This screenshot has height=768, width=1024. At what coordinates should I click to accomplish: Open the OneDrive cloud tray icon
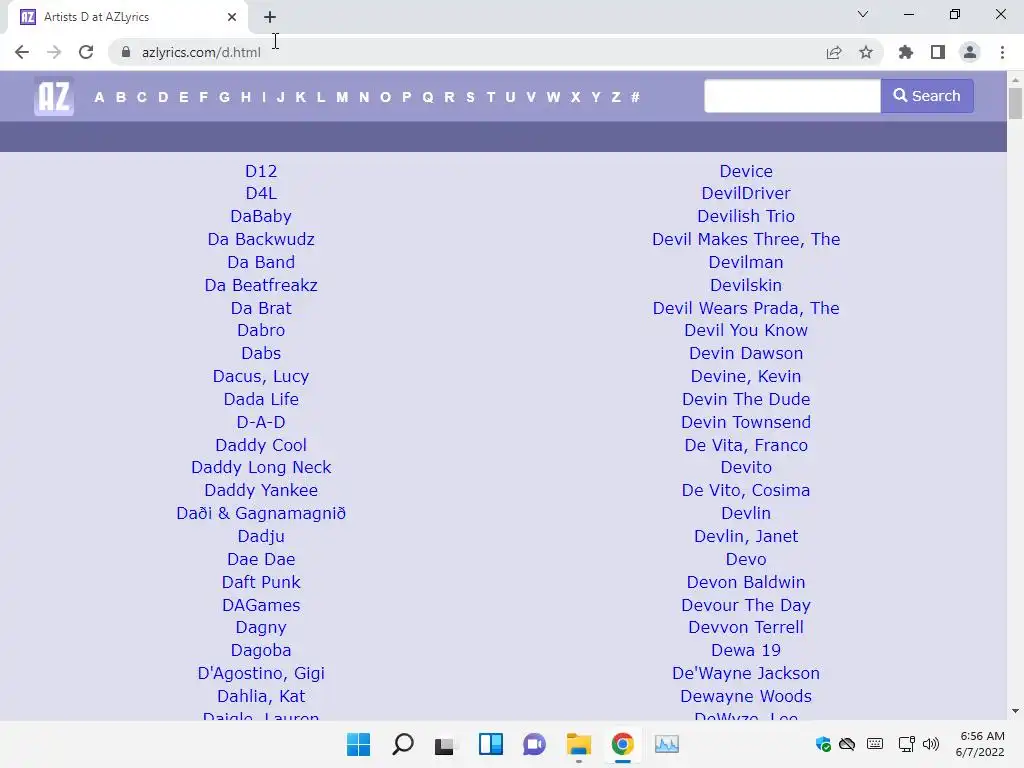click(847, 744)
